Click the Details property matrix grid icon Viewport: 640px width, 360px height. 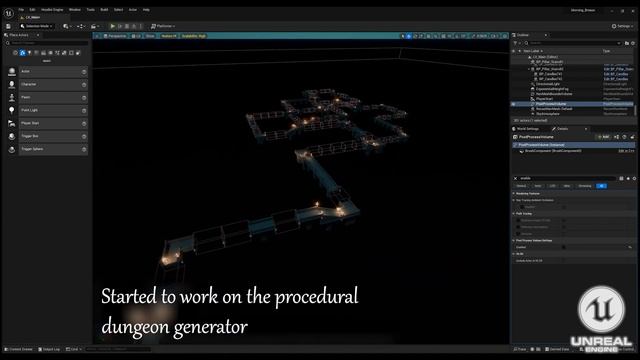coord(622,178)
